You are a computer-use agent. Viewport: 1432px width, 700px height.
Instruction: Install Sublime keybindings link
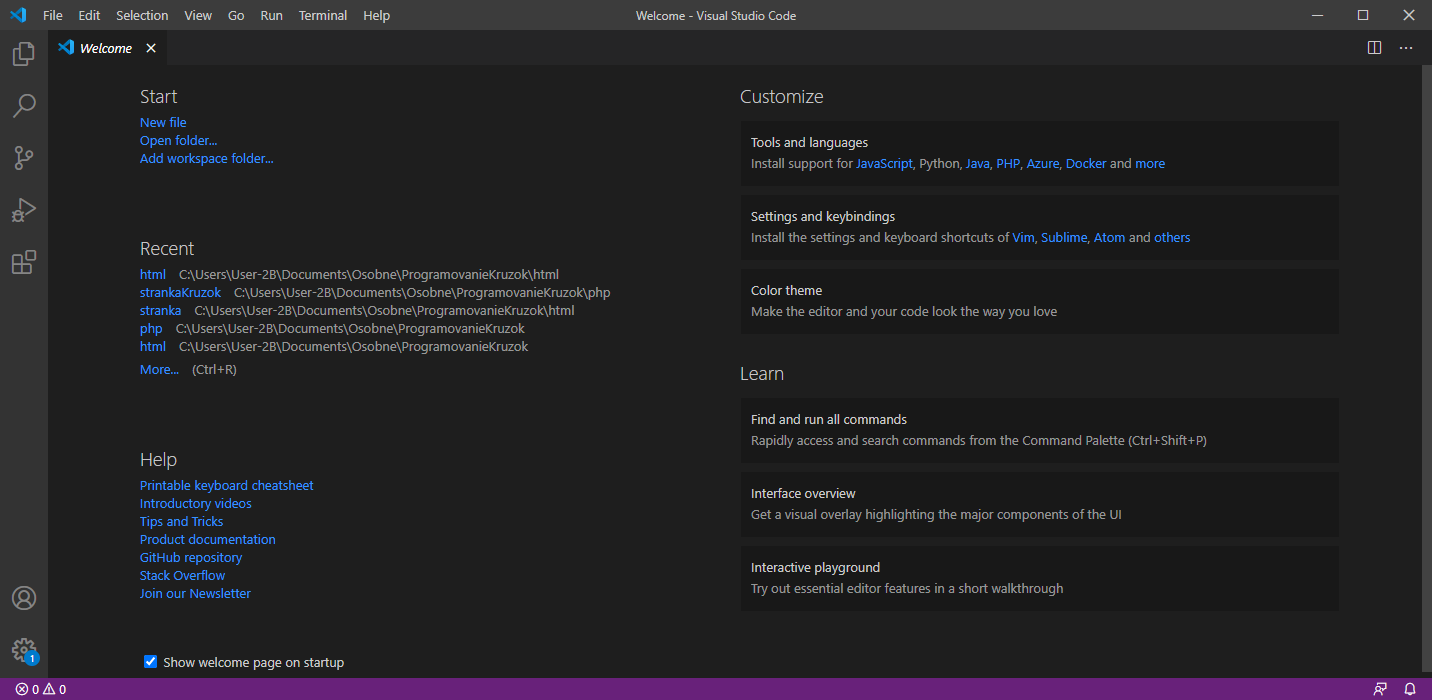pos(1064,238)
